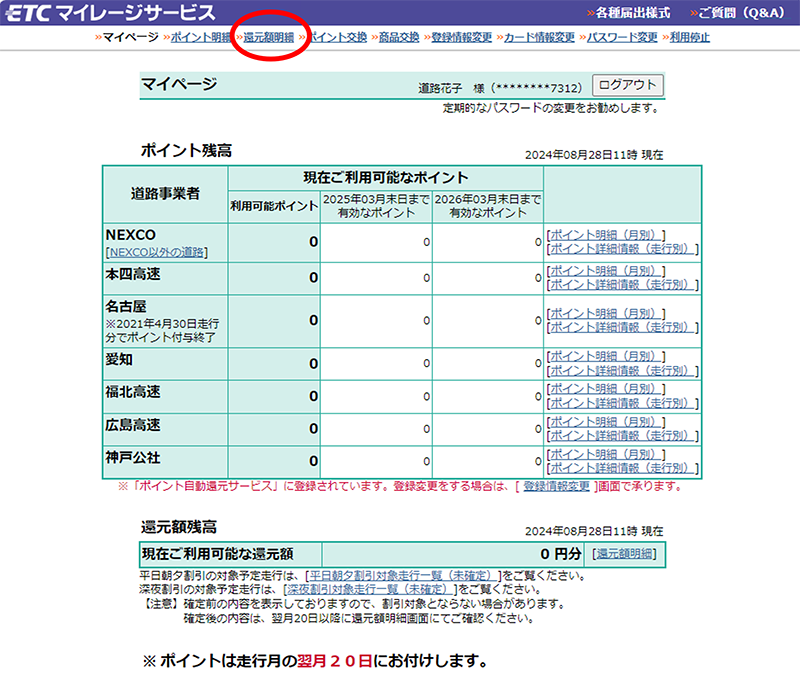Click the user name 道路花子 様
Screen dimensions: 800x687
451,88
